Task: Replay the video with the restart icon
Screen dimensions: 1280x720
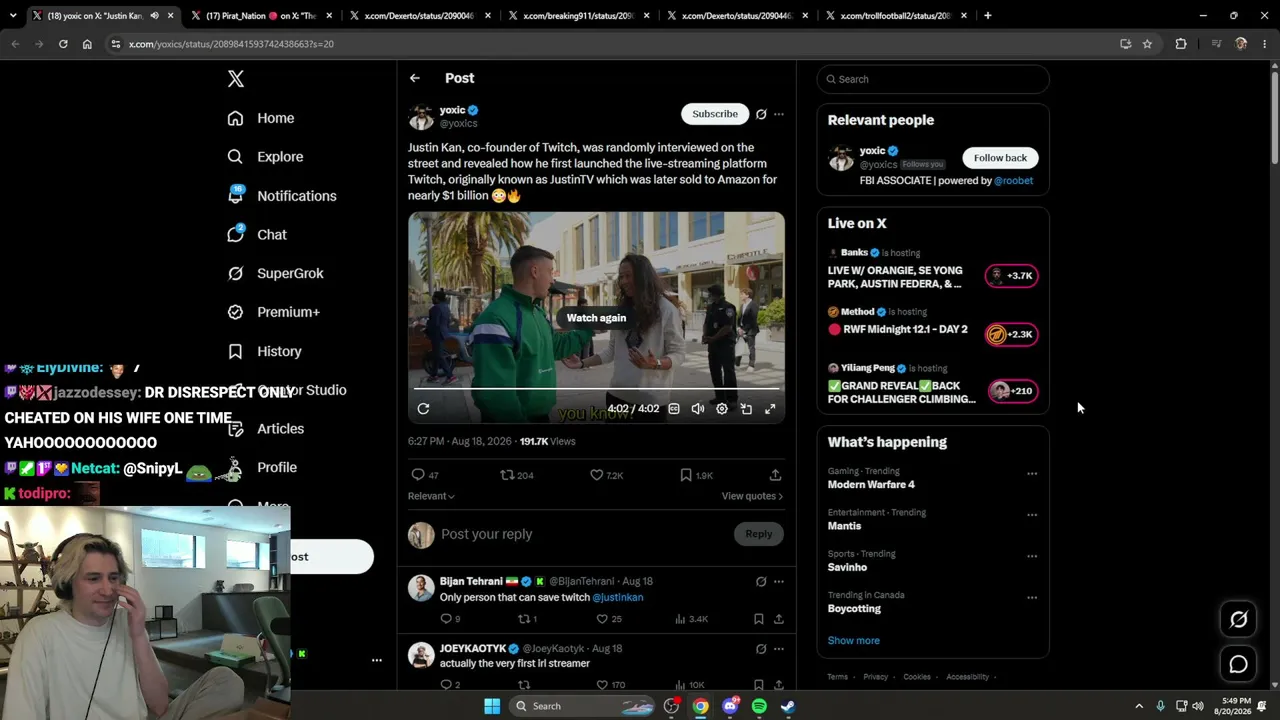Action: click(x=423, y=409)
